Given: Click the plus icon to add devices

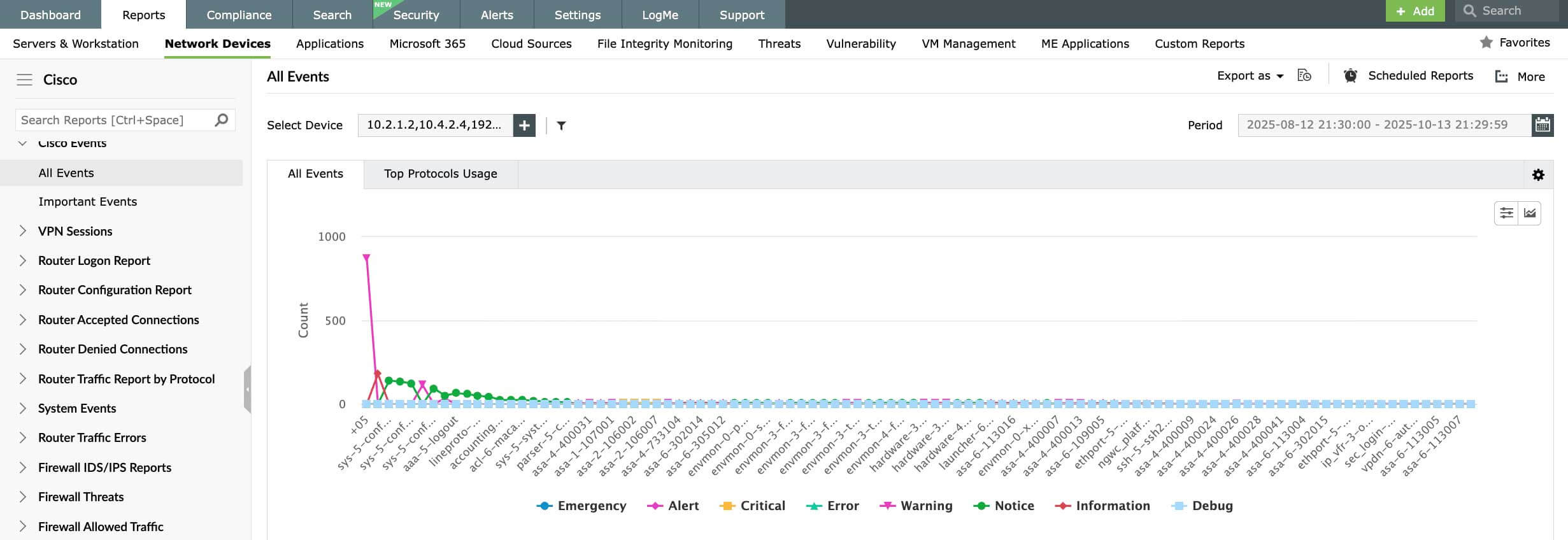Looking at the screenshot, I should coord(524,125).
